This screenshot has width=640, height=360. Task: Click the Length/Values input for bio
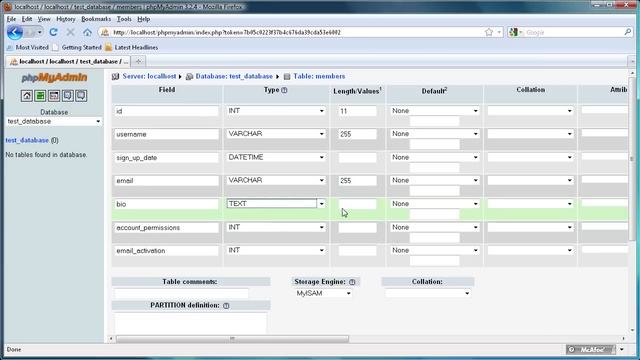(x=357, y=204)
